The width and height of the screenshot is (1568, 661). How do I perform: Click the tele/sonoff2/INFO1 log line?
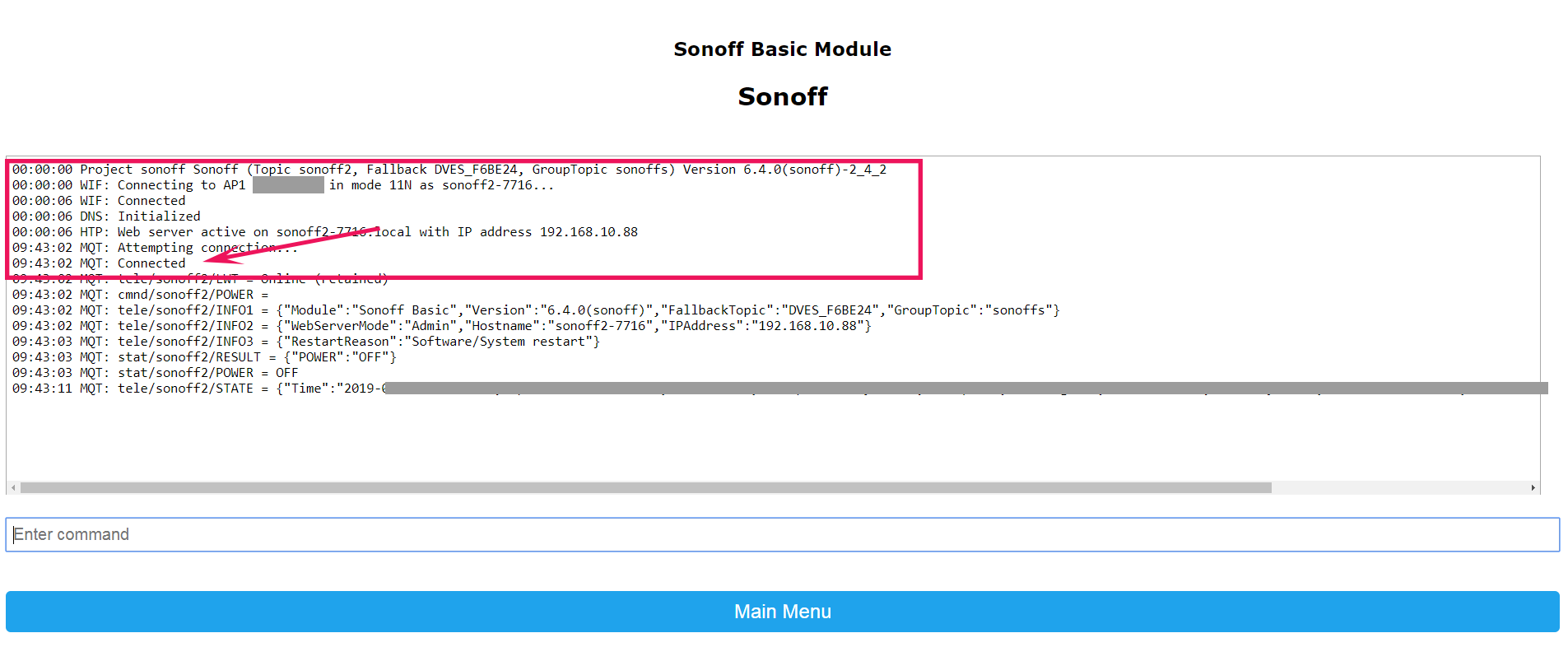pyautogui.click(x=535, y=310)
